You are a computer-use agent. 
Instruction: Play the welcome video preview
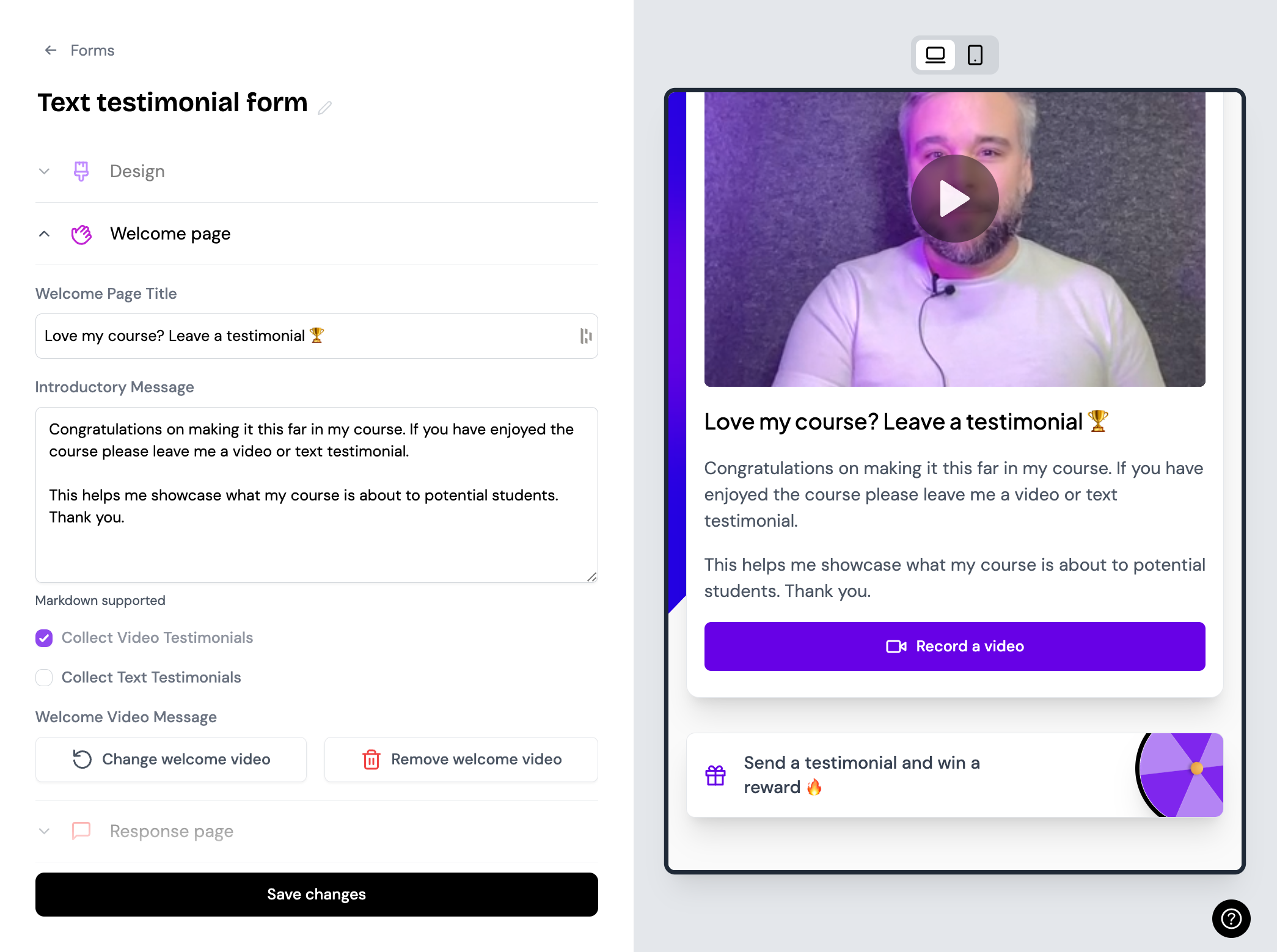954,199
